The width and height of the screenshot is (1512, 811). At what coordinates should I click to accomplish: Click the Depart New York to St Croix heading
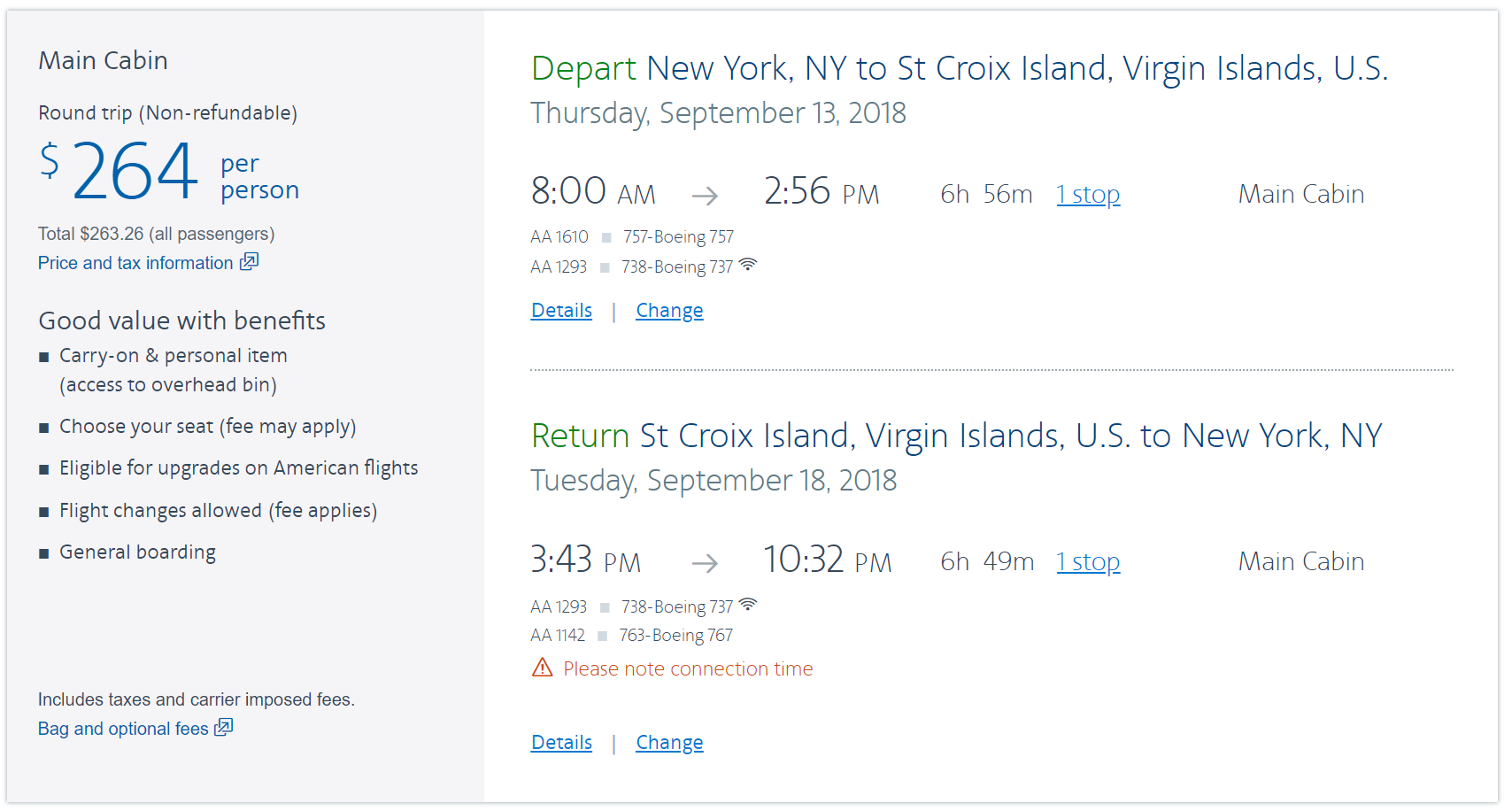(959, 69)
